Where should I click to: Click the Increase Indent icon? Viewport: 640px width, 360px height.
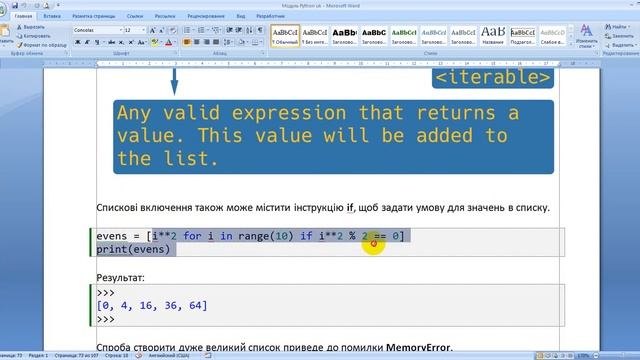[x=239, y=30]
